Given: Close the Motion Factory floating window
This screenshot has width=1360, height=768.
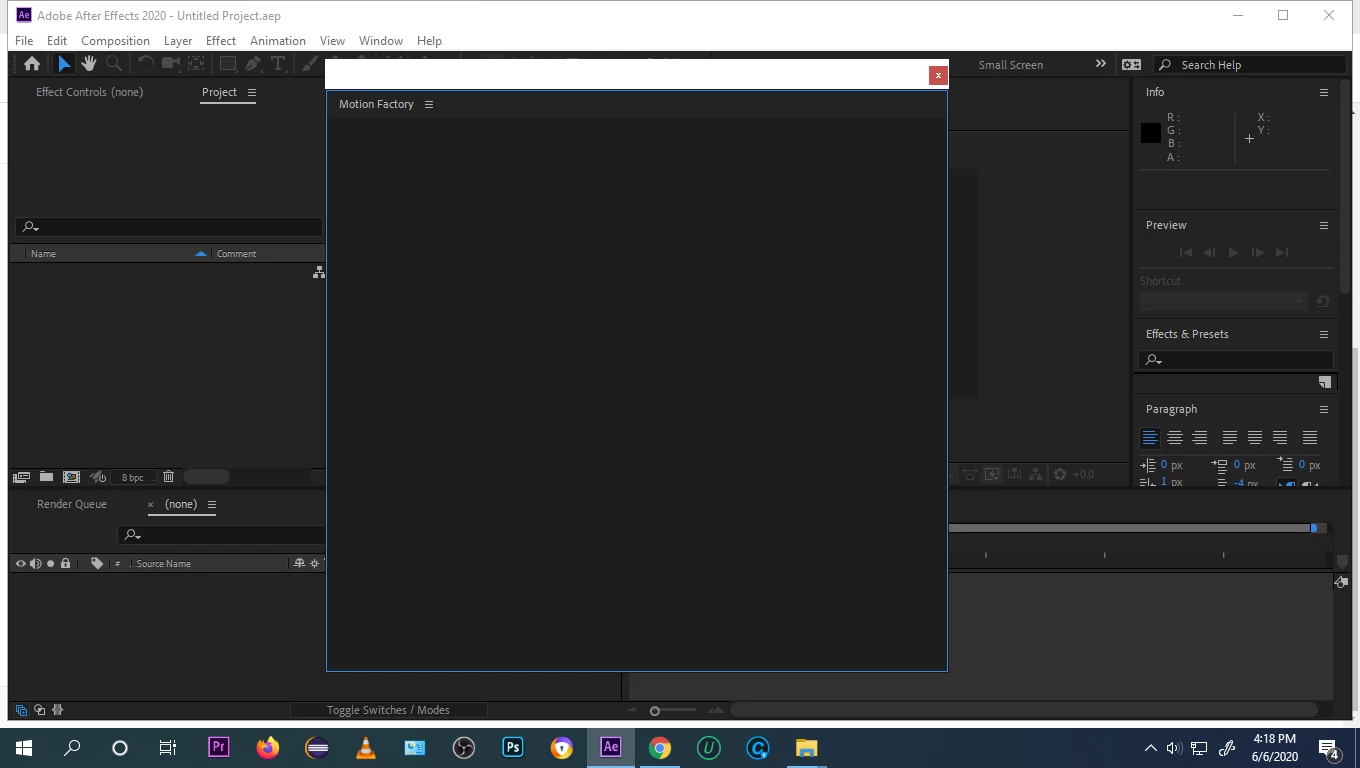Looking at the screenshot, I should point(938,75).
